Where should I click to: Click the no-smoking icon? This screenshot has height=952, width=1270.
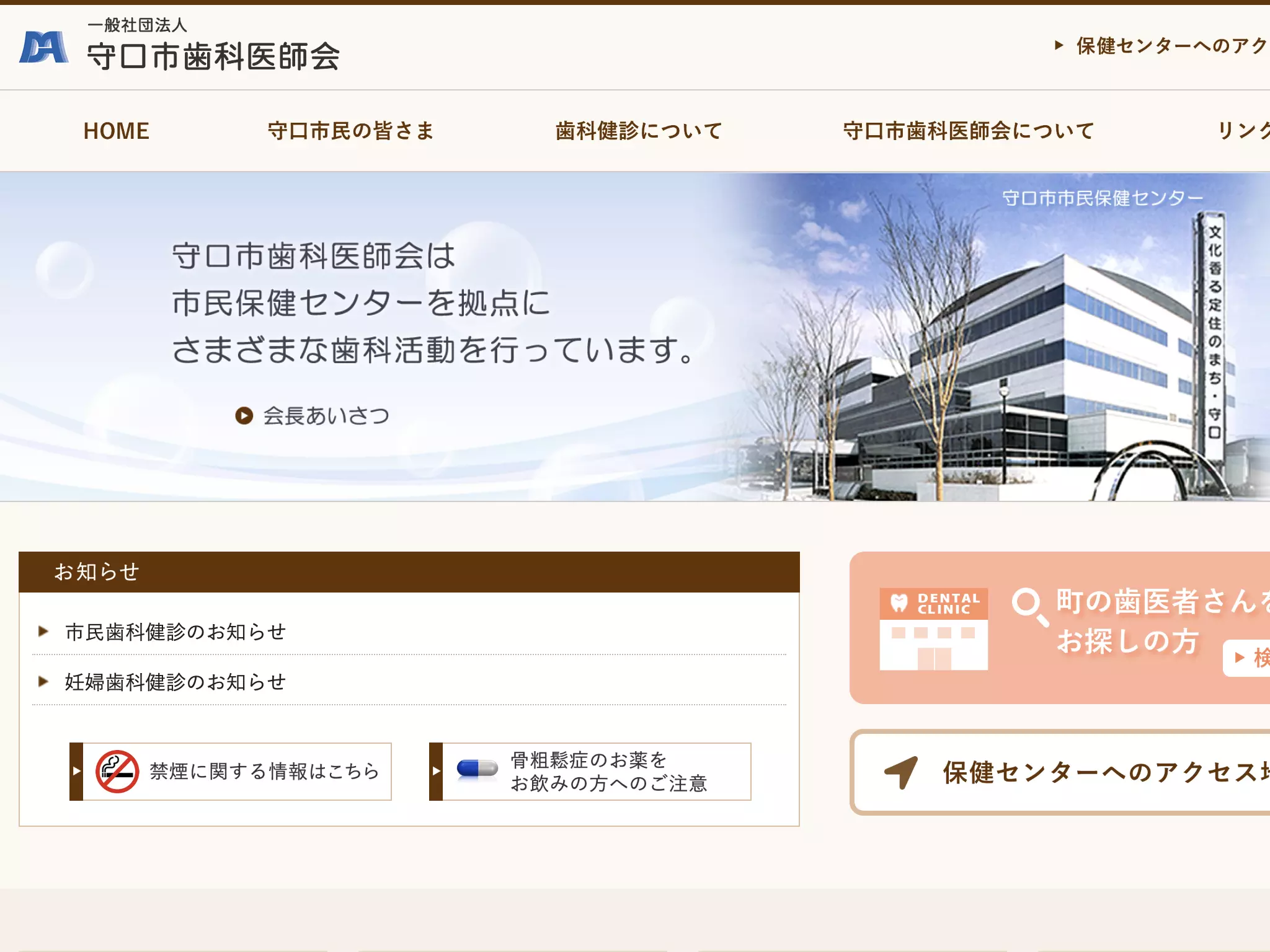click(x=117, y=772)
